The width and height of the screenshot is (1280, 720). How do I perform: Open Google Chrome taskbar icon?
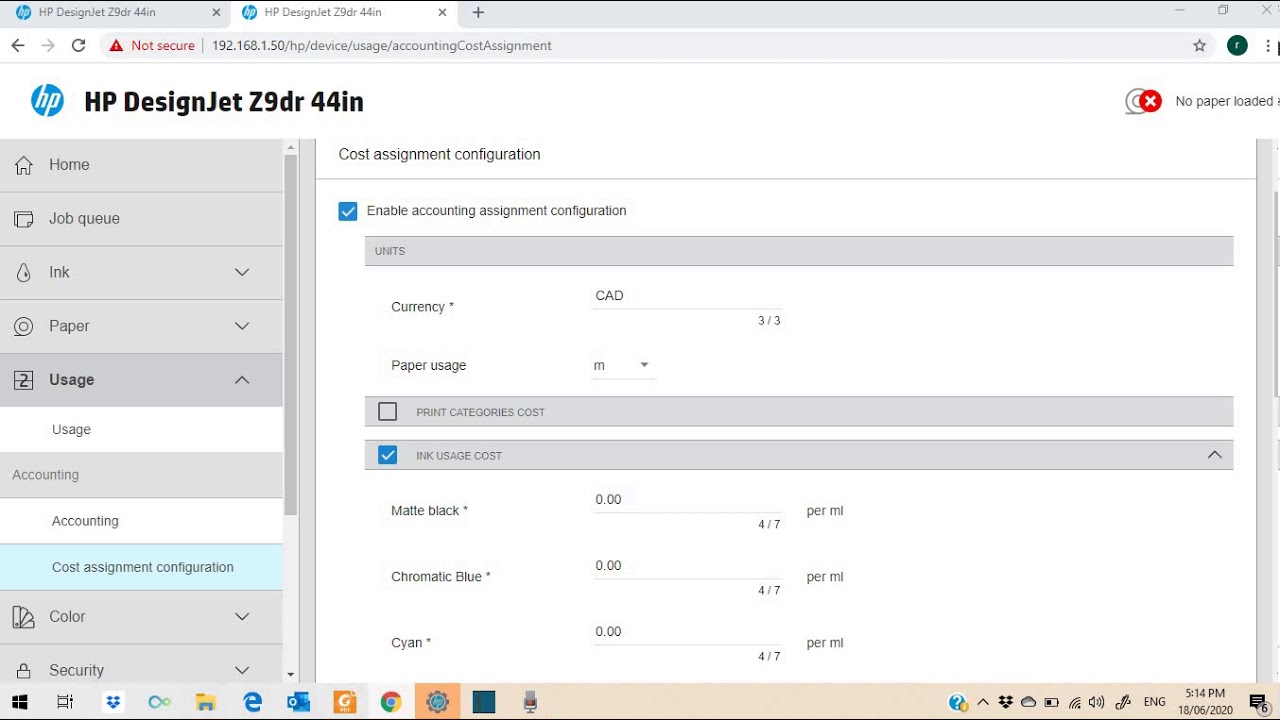(x=391, y=702)
